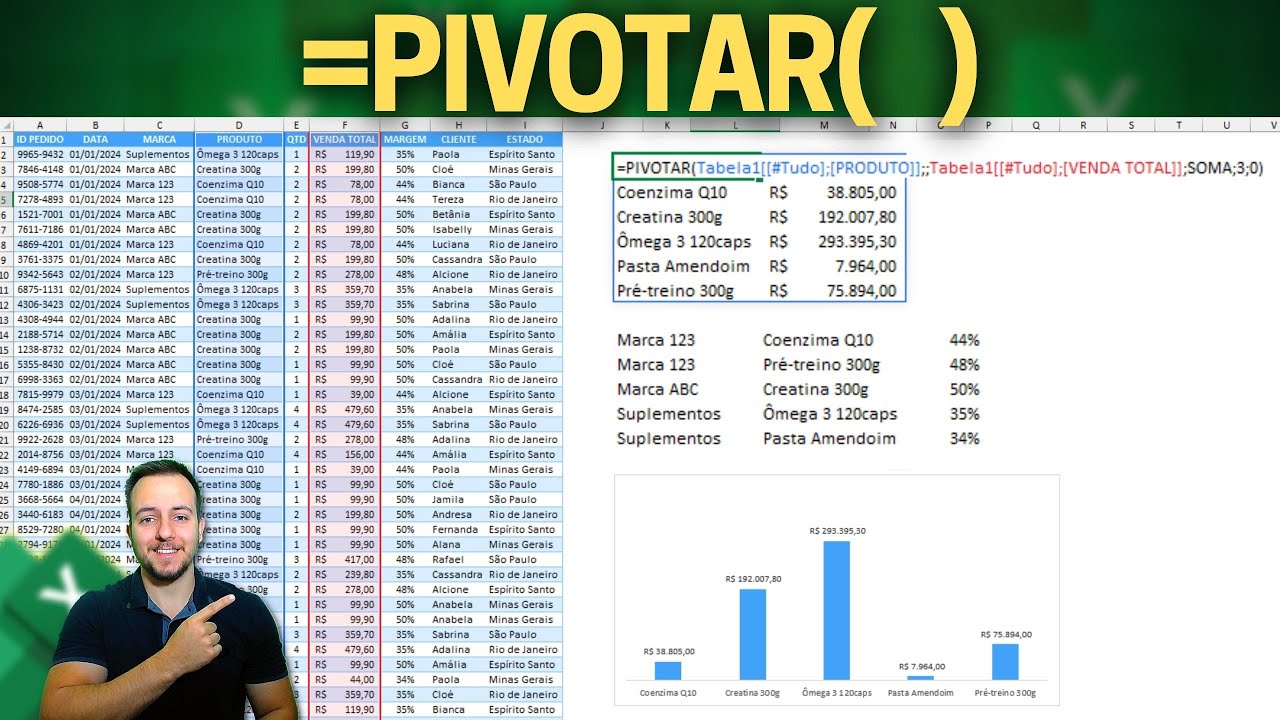
Task: Select column T header
Action: (x=1179, y=125)
